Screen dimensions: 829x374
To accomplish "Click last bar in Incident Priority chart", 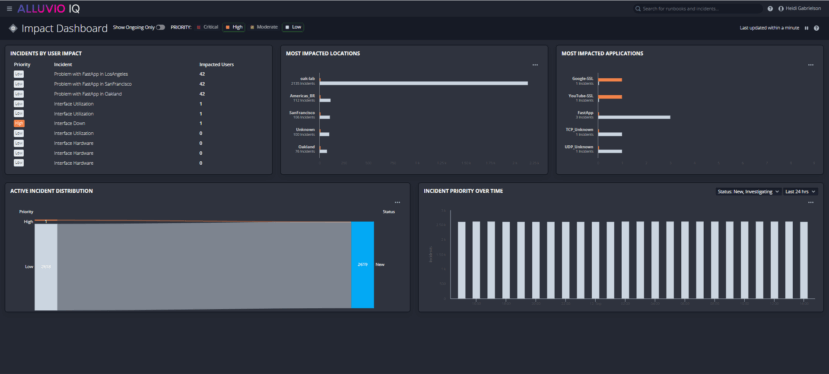I will click(x=804, y=260).
